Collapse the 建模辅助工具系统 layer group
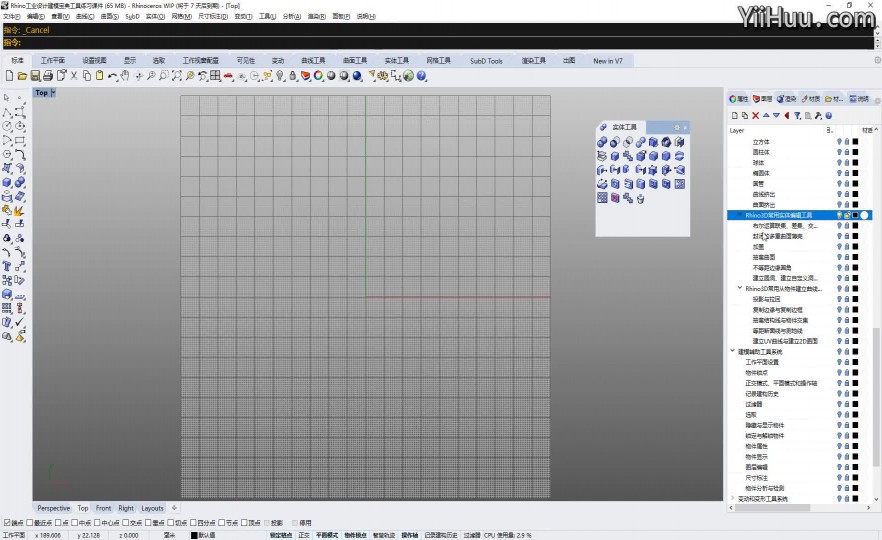The image size is (882, 540). tap(732, 351)
